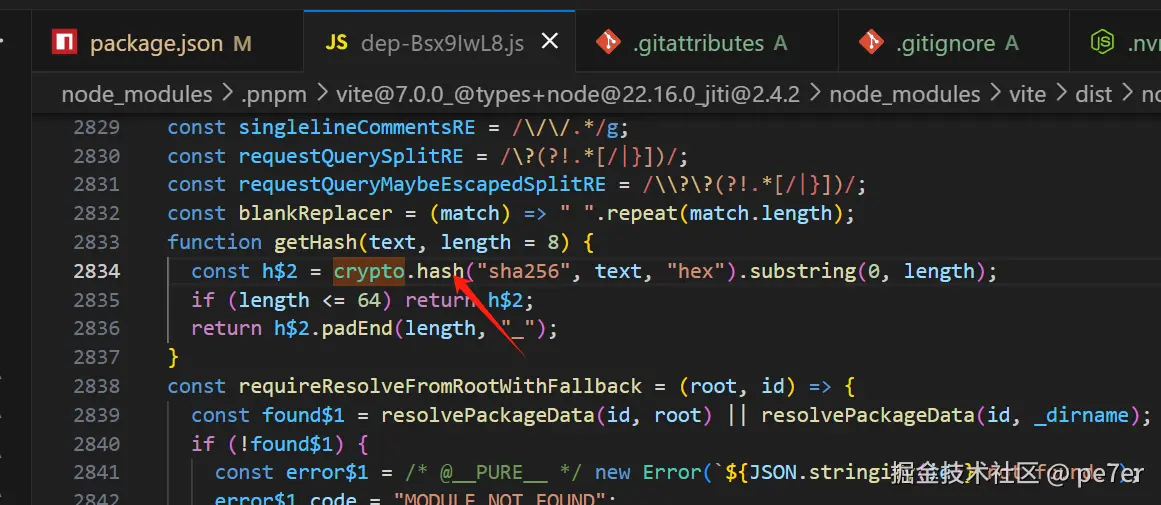This screenshot has width=1161, height=505.
Task: Select the dep-Bsx9IwL8.js tab
Action: click(439, 44)
